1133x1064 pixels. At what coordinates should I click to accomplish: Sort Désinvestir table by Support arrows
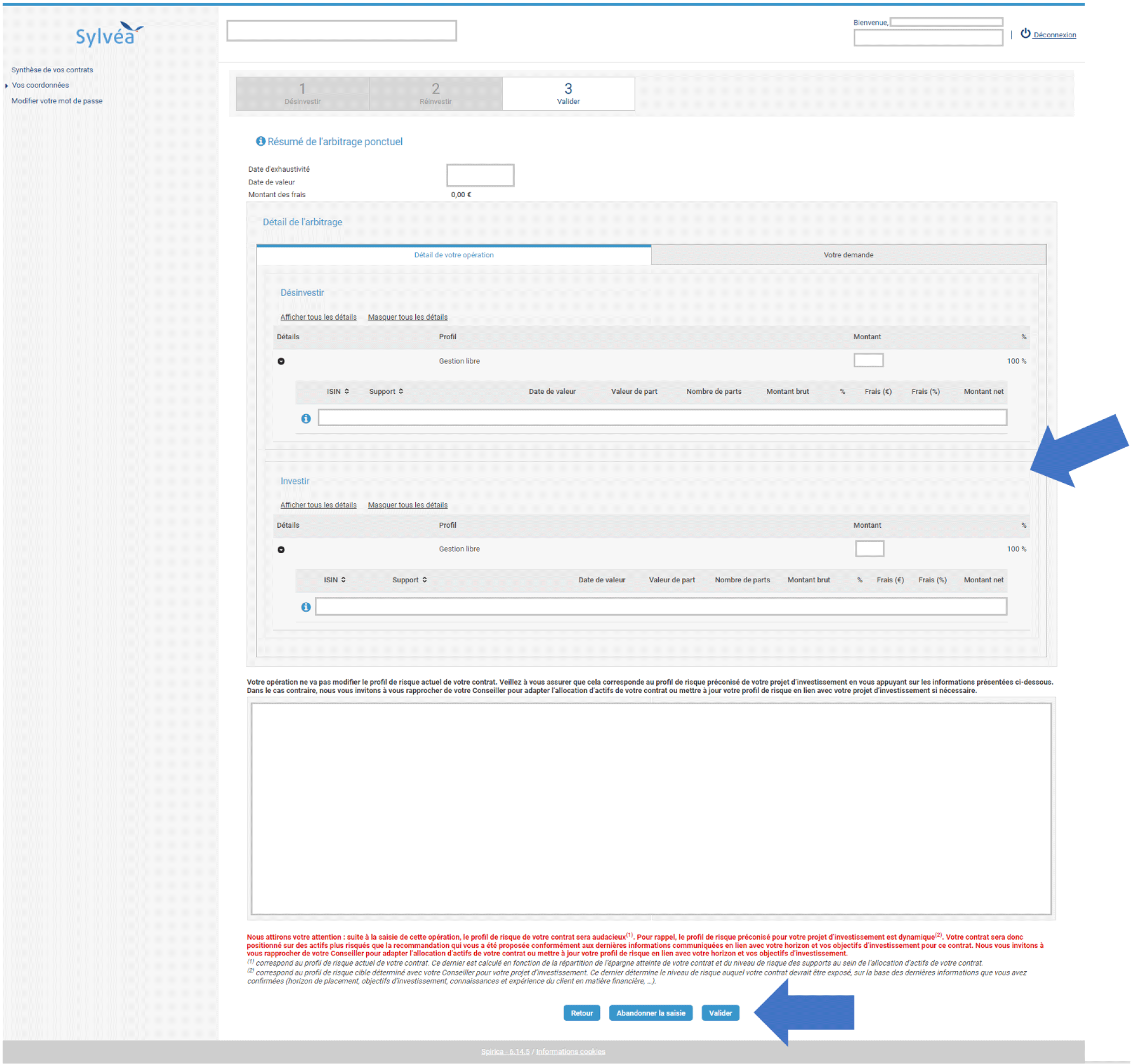(x=401, y=392)
